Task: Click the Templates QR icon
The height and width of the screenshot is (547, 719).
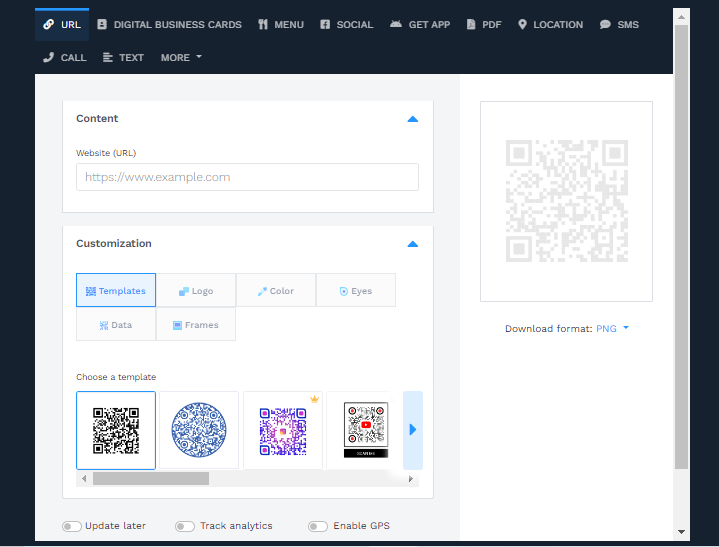Action: 91,291
